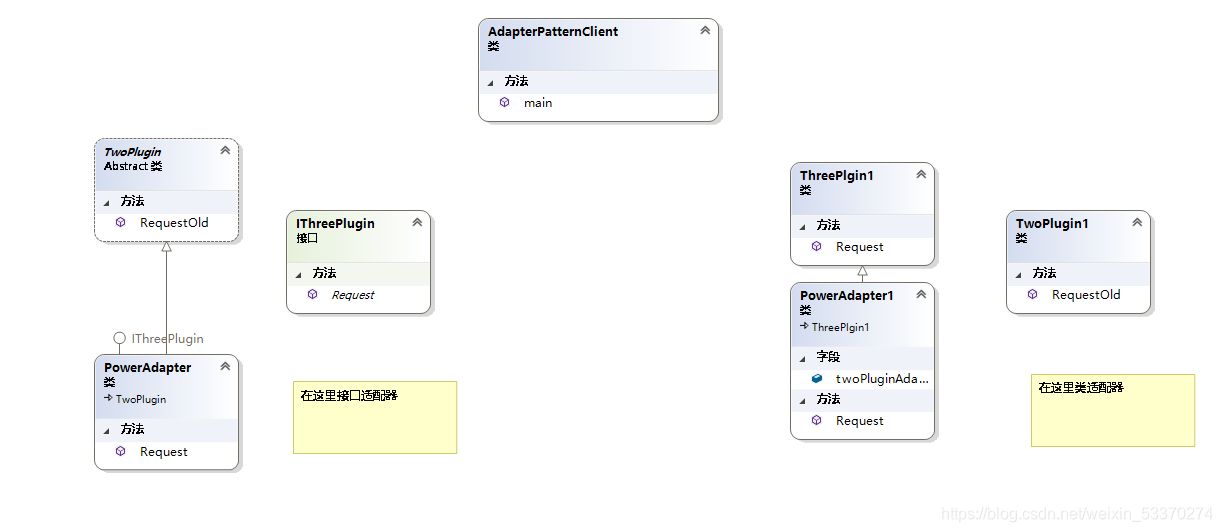Collapse the TwoPlugin abstract class chevron

coord(225,151)
